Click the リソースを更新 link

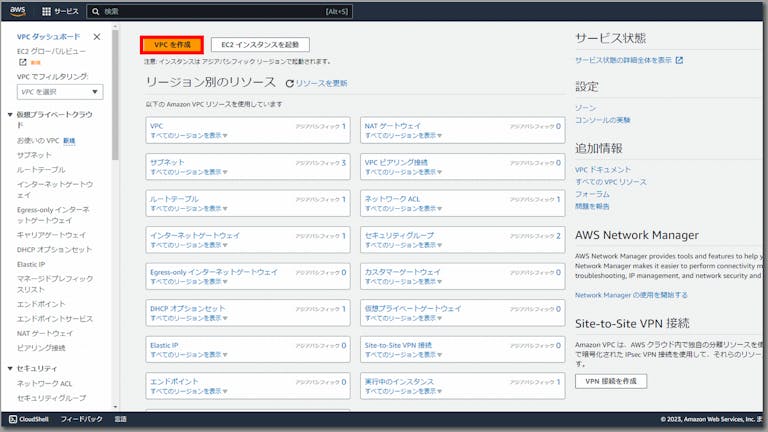[x=321, y=83]
